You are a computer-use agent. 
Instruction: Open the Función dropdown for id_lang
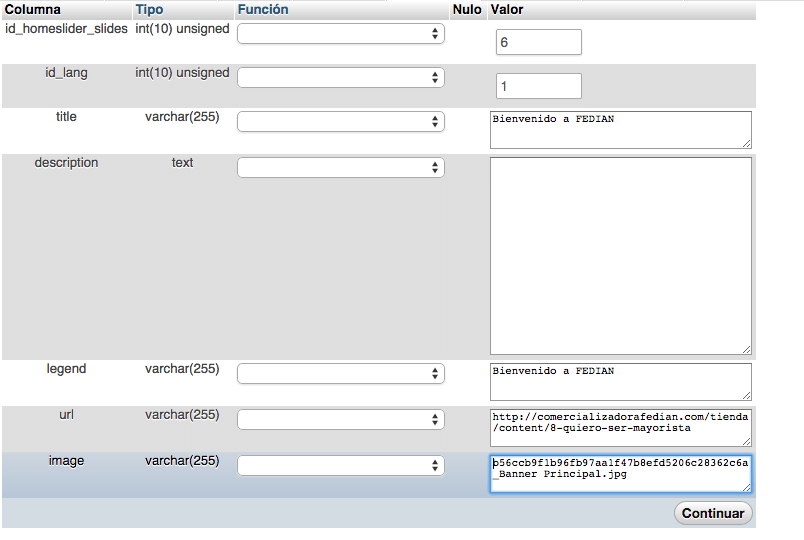(340, 78)
